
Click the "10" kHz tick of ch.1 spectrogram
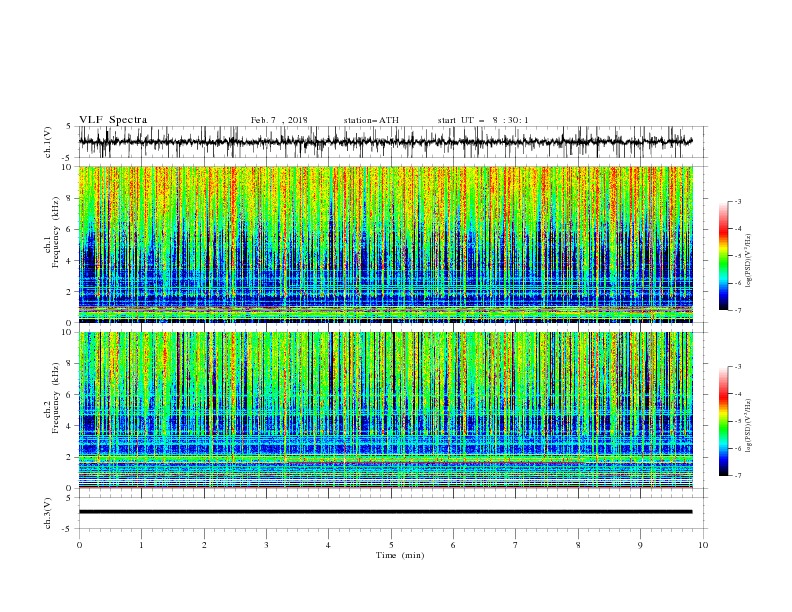click(x=69, y=167)
